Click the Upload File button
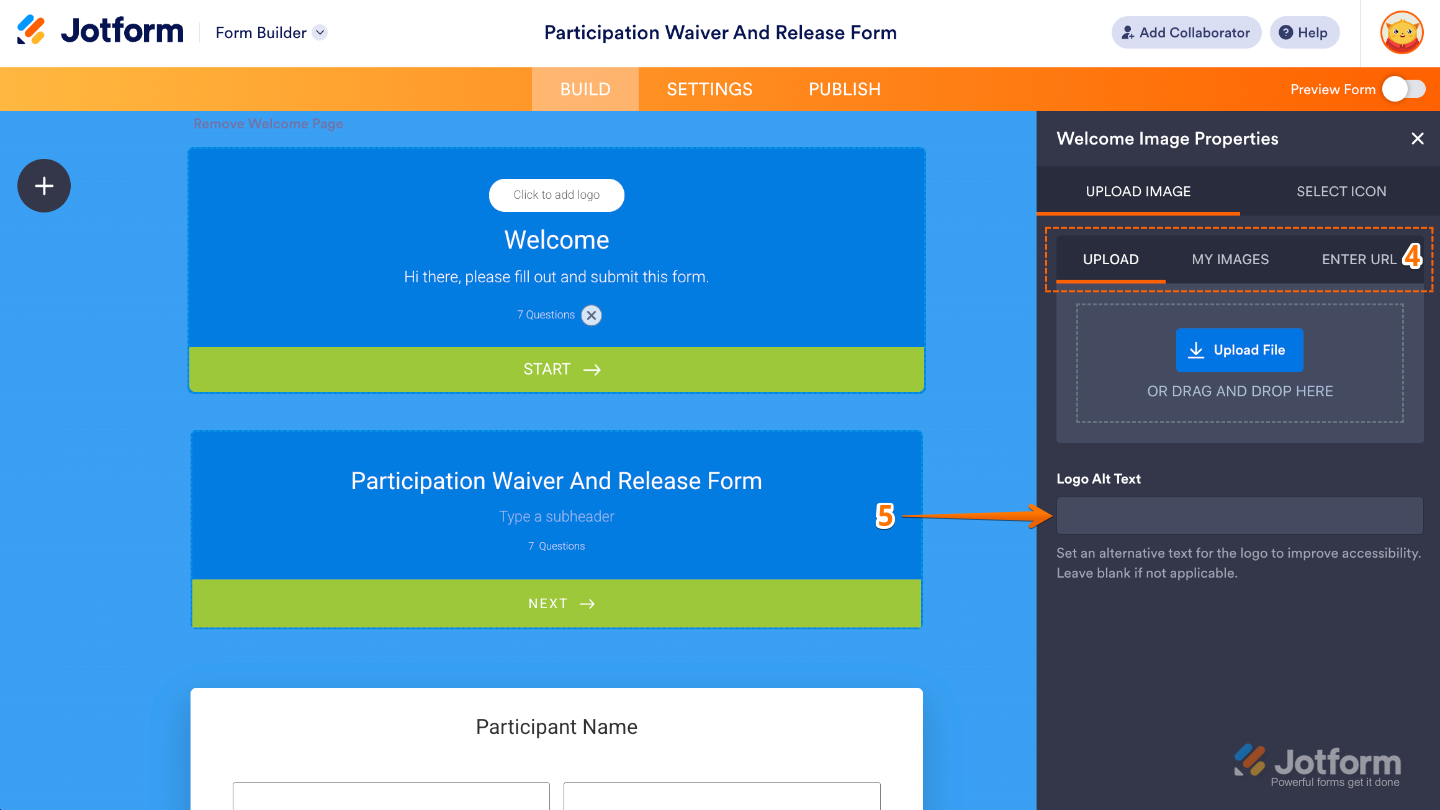 tap(1239, 350)
